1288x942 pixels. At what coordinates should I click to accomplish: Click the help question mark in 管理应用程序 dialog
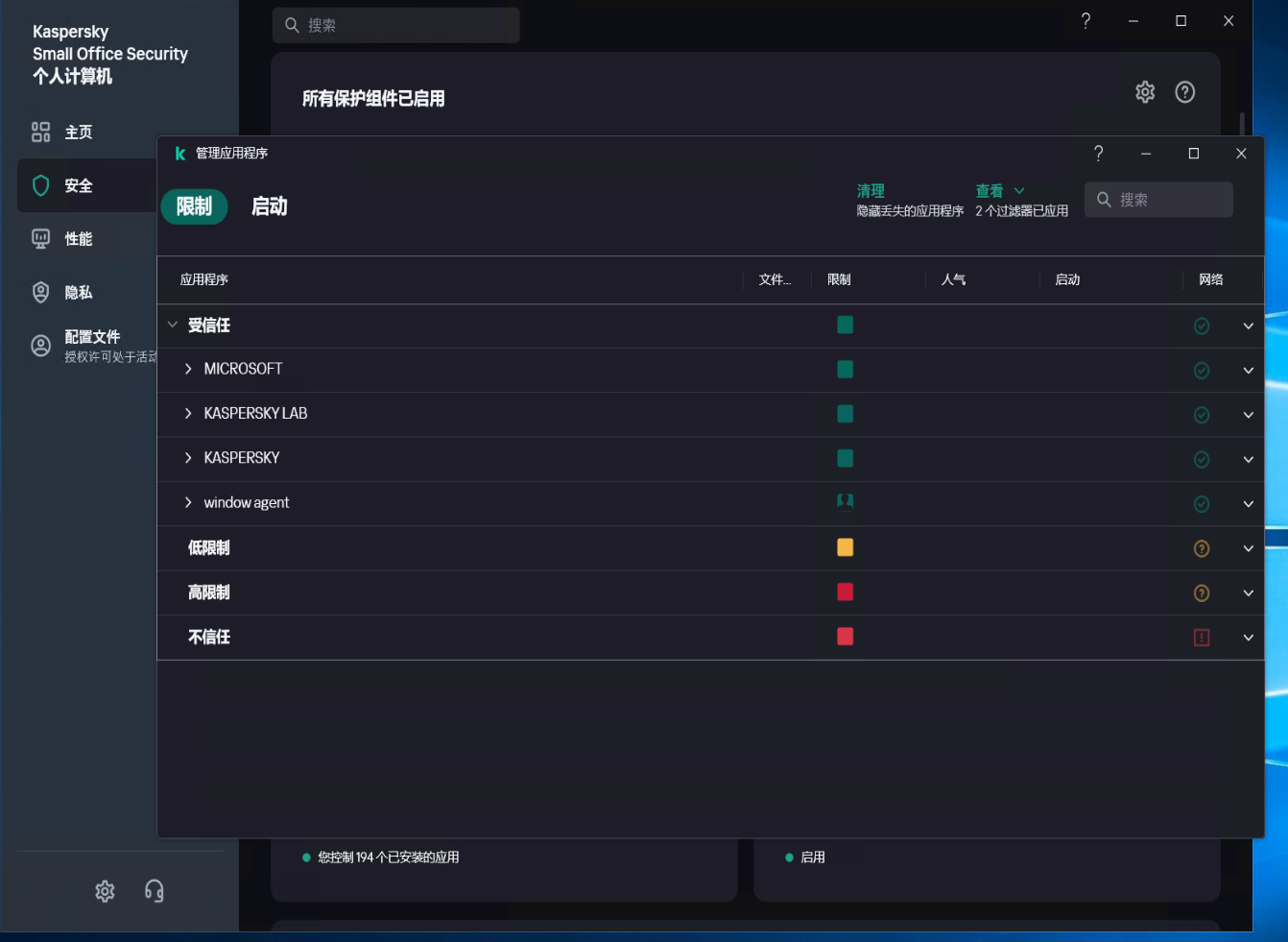coord(1099,154)
